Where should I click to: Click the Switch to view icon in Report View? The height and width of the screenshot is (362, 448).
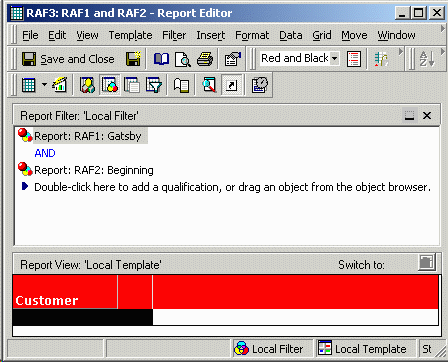tap(427, 262)
